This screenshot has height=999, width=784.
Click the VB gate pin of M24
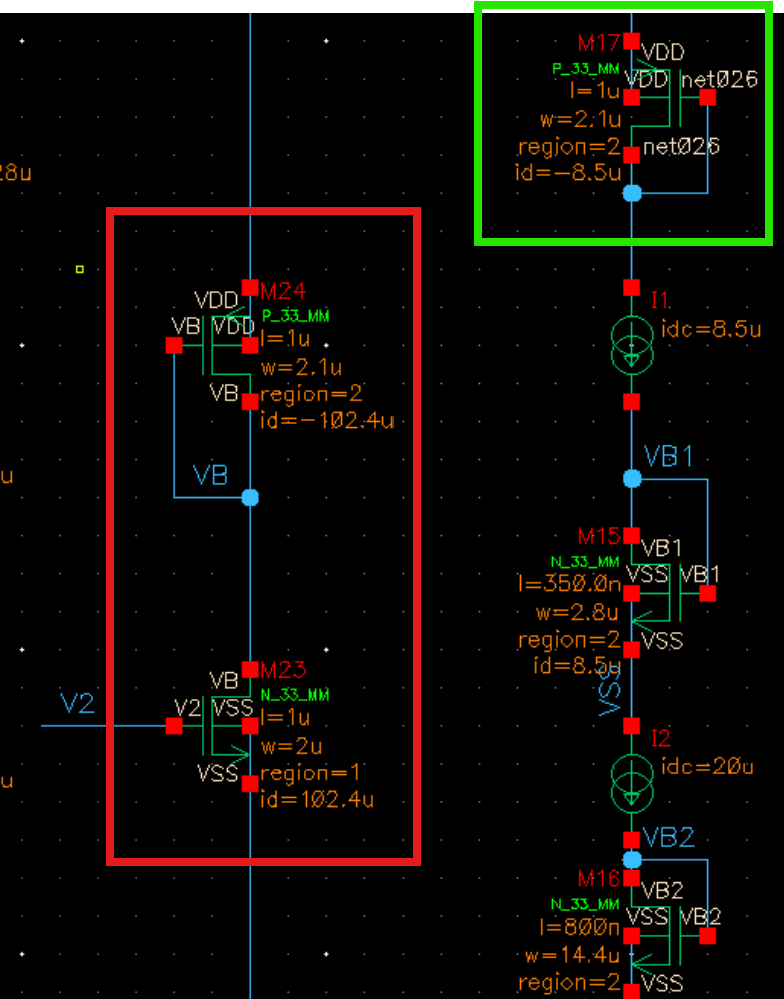point(174,345)
